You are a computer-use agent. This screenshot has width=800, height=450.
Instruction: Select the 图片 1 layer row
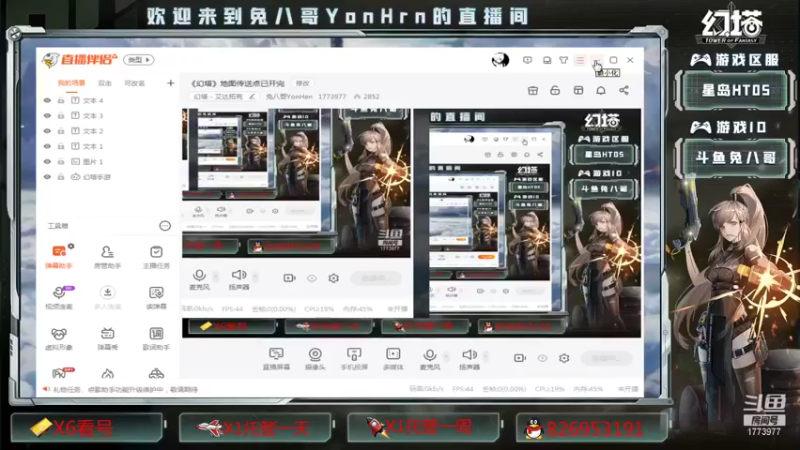click(x=109, y=162)
